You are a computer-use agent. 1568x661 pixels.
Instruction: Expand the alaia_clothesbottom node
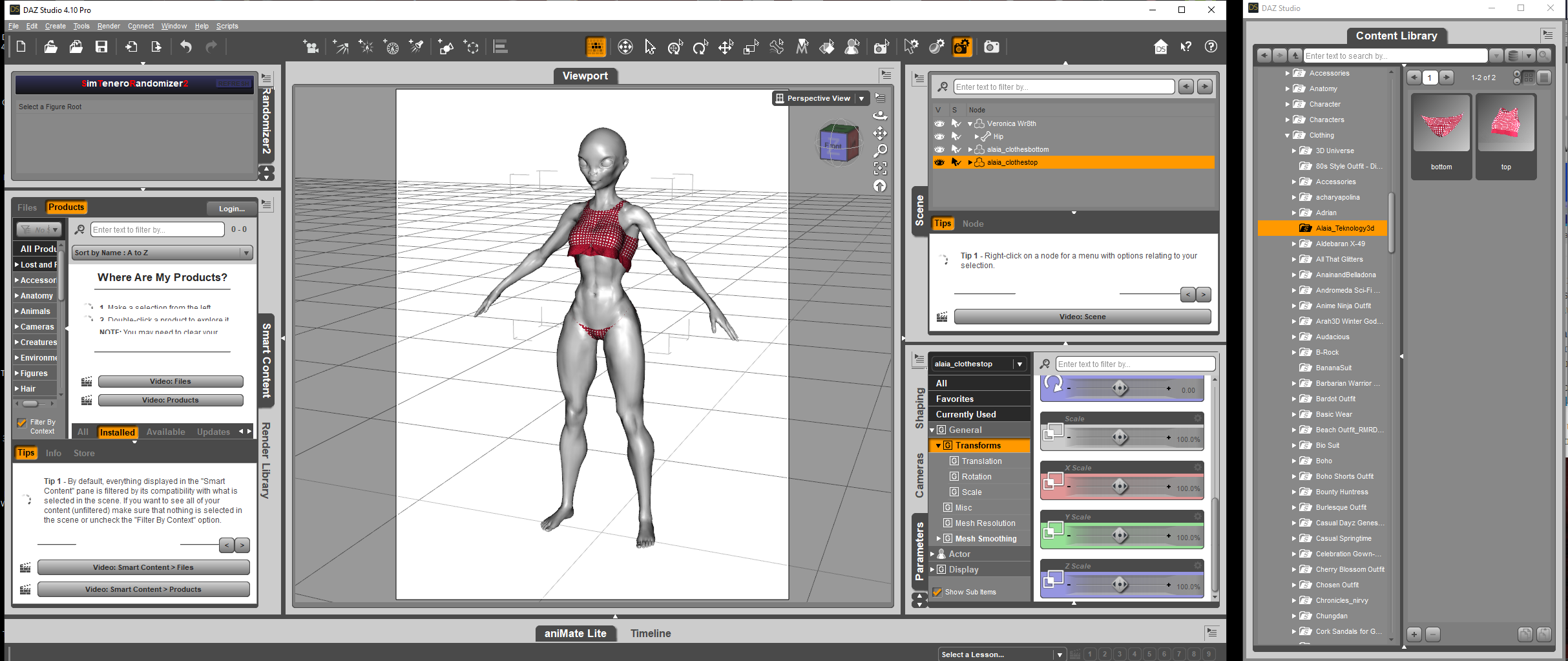click(970, 149)
